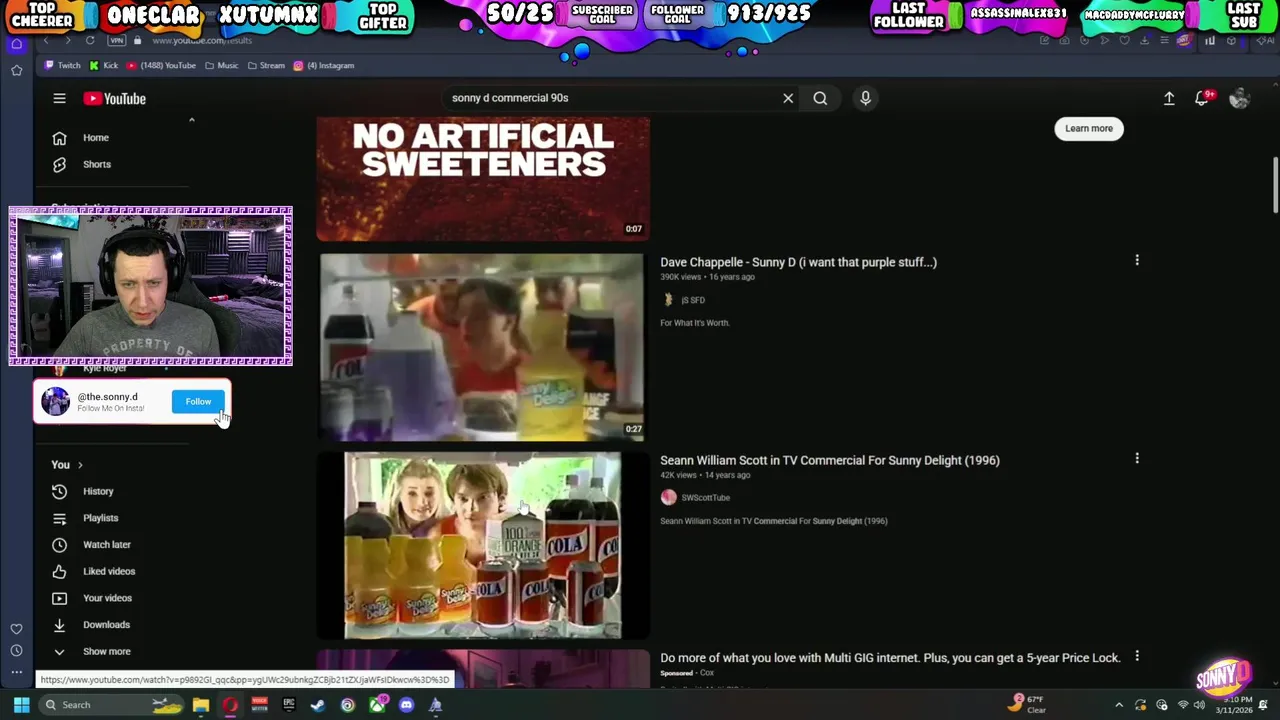Click the Dave Chappelle - Sunny D title
This screenshot has width=1280, height=720.
coord(798,262)
